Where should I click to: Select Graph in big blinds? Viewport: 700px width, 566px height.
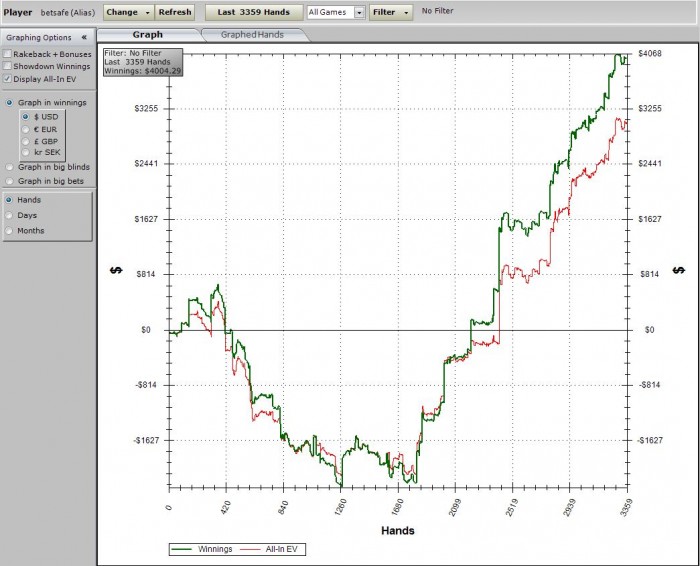[9, 167]
